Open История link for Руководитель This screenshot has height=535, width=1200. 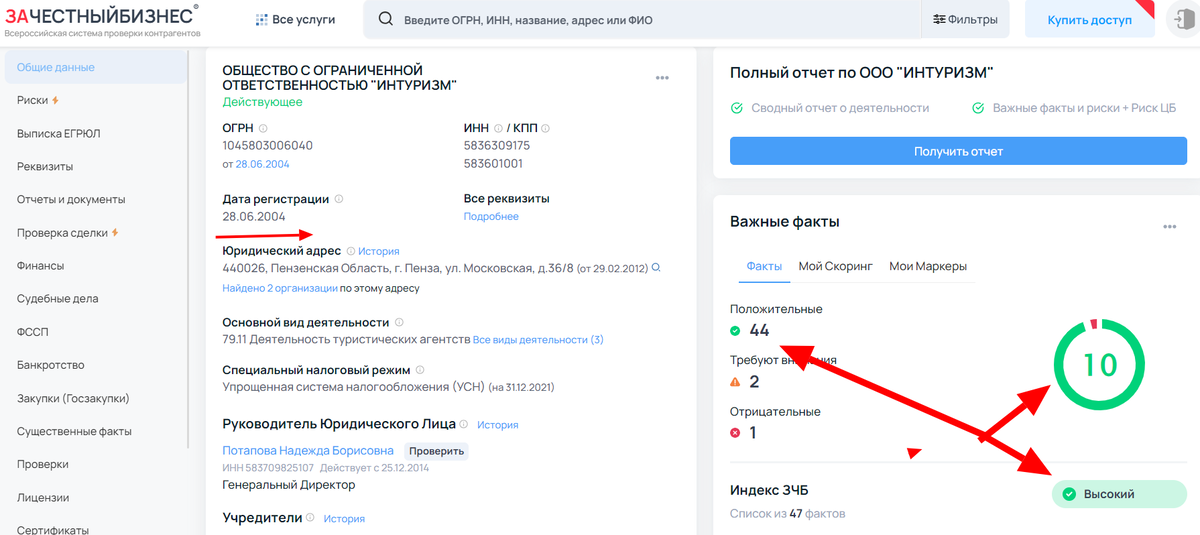click(x=498, y=425)
